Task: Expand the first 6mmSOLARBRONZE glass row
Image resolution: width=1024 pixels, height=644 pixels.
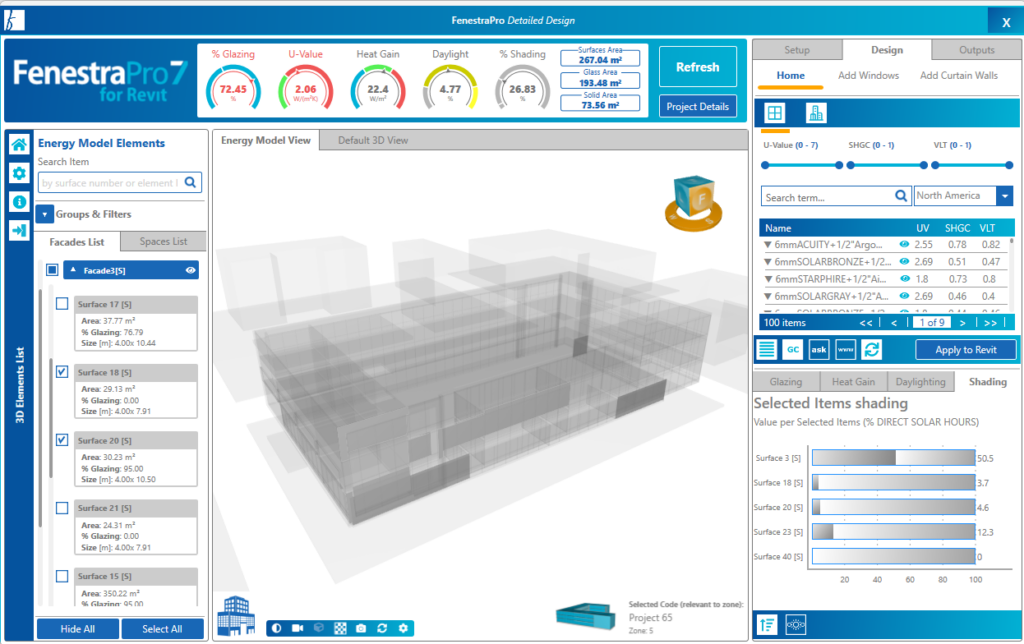Action: [768, 261]
